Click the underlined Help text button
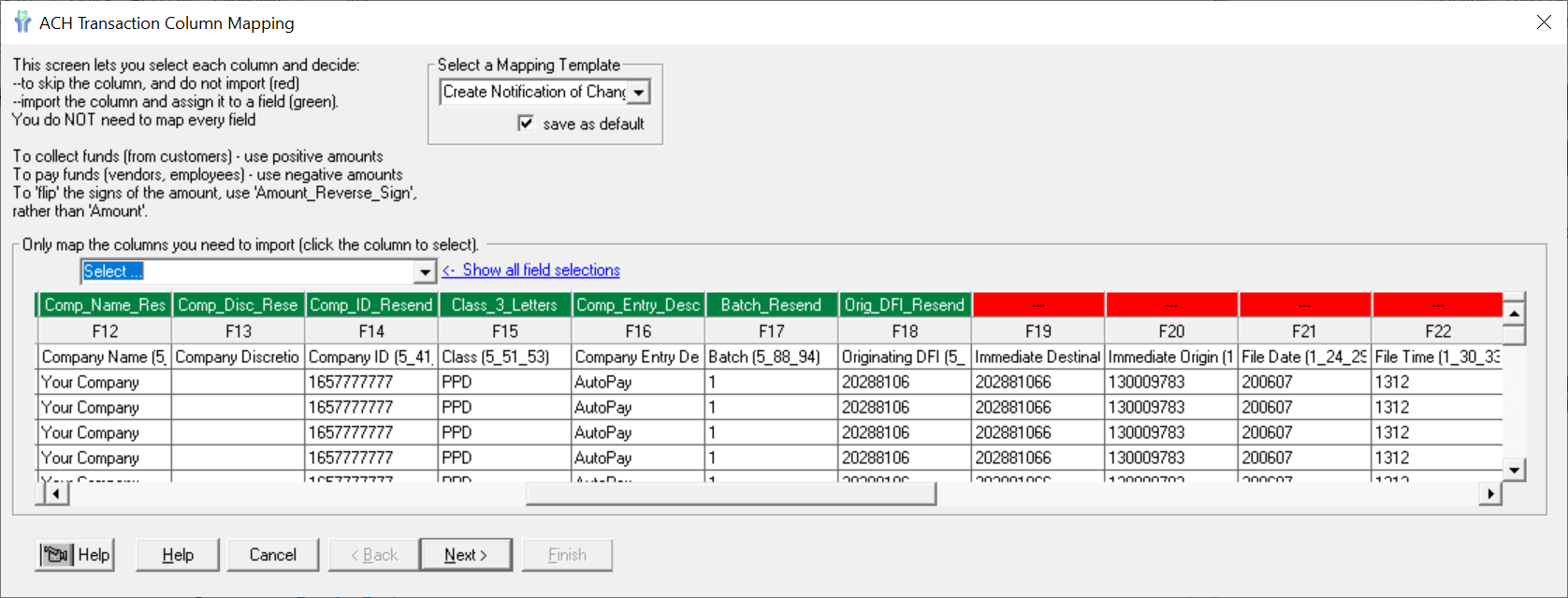This screenshot has width=1568, height=598. (x=178, y=555)
